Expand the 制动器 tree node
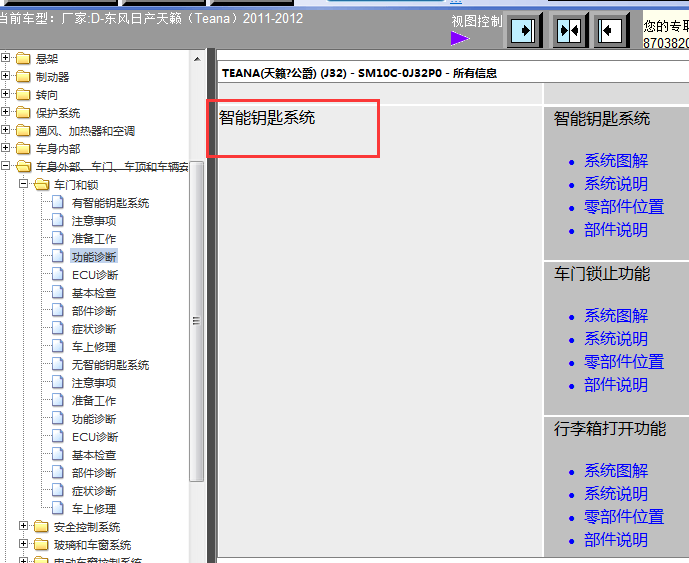Viewport: 689px width, 563px height. [x=5, y=76]
